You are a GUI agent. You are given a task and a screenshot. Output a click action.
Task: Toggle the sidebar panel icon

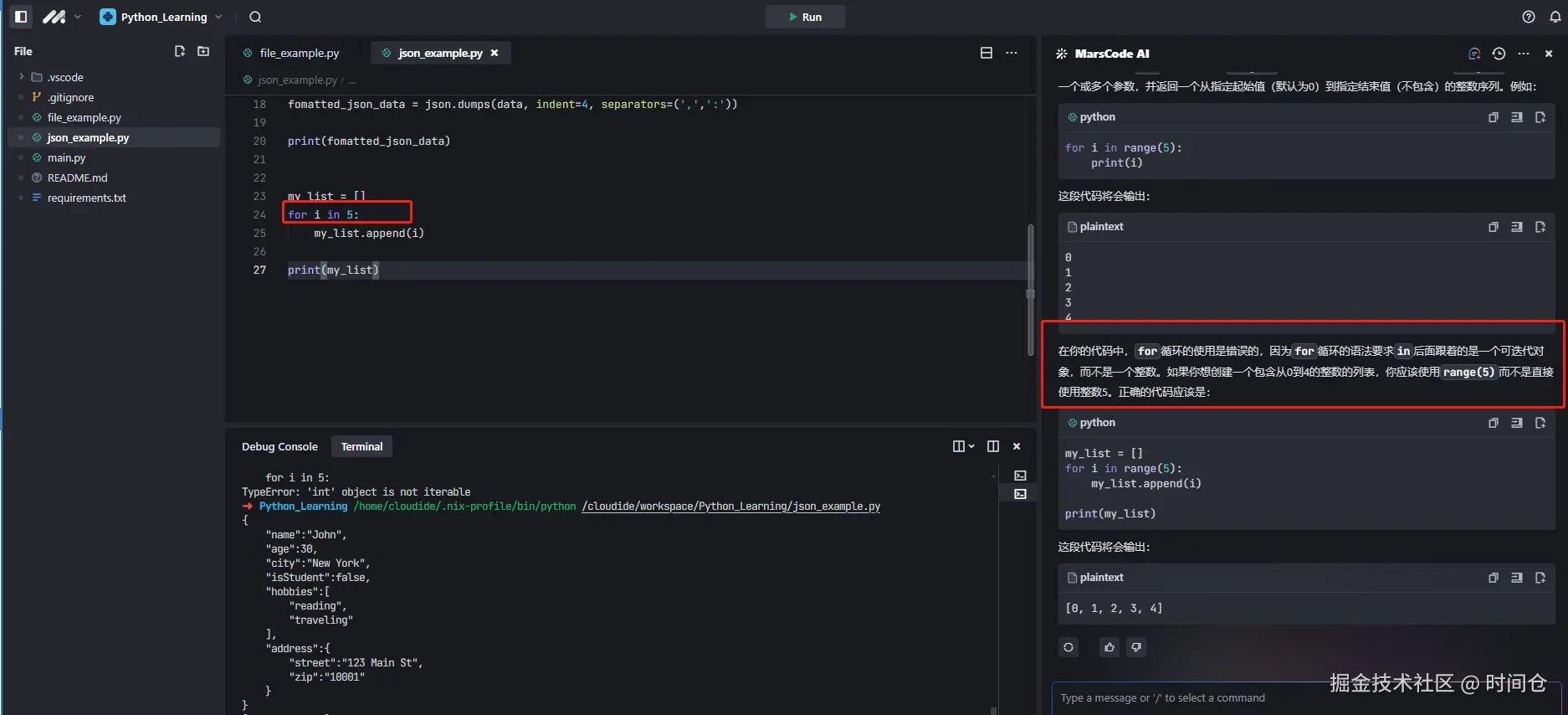[x=21, y=17]
